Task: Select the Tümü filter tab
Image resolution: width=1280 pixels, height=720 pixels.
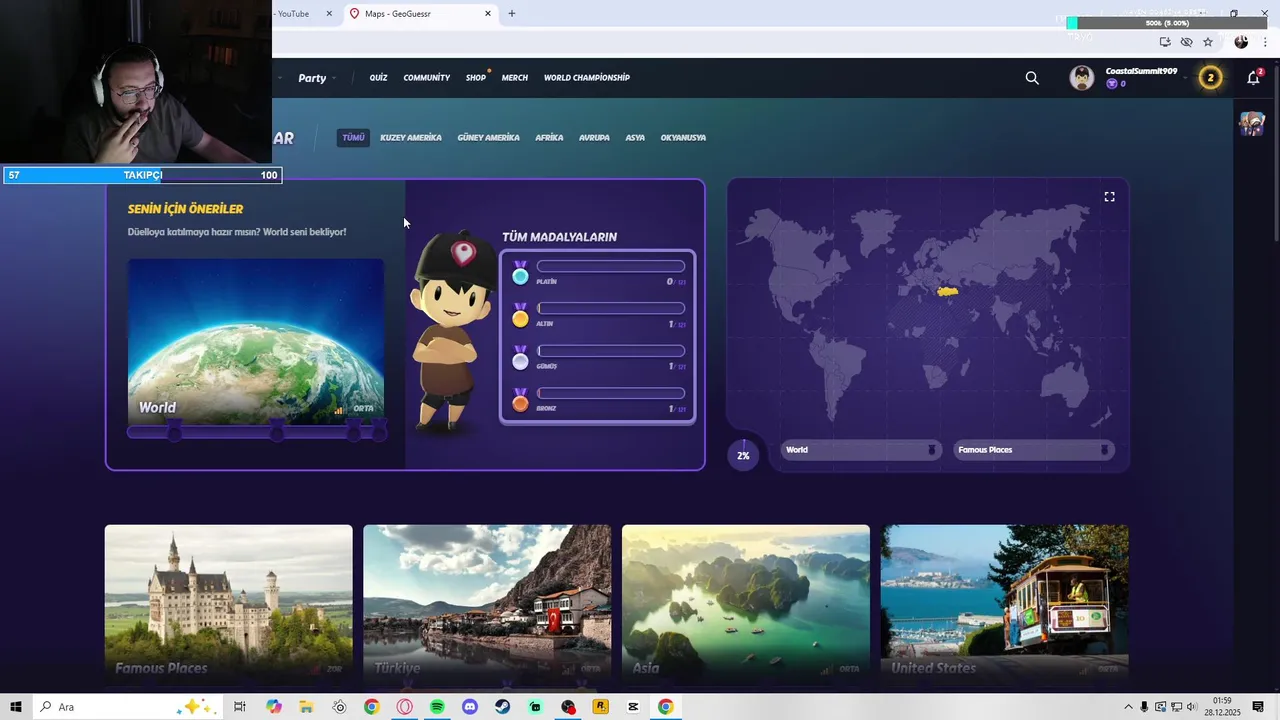Action: [x=353, y=137]
